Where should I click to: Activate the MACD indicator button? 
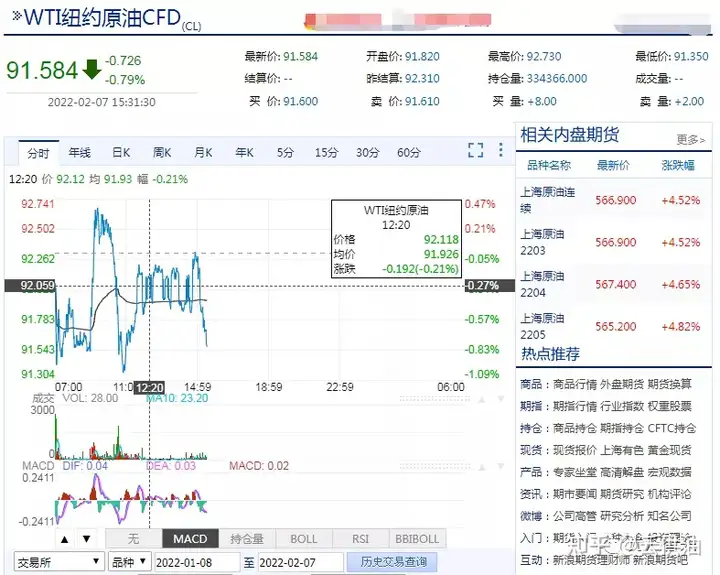click(x=190, y=539)
